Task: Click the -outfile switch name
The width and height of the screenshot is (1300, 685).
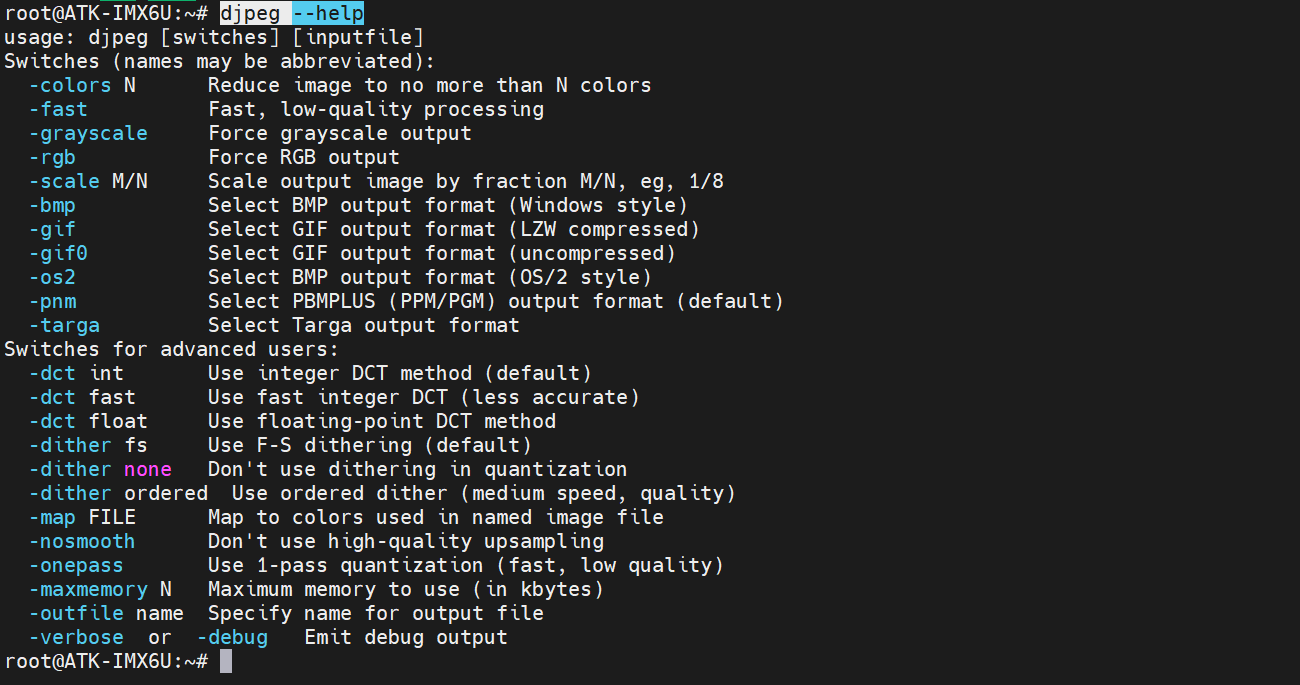Action: (x=75, y=613)
